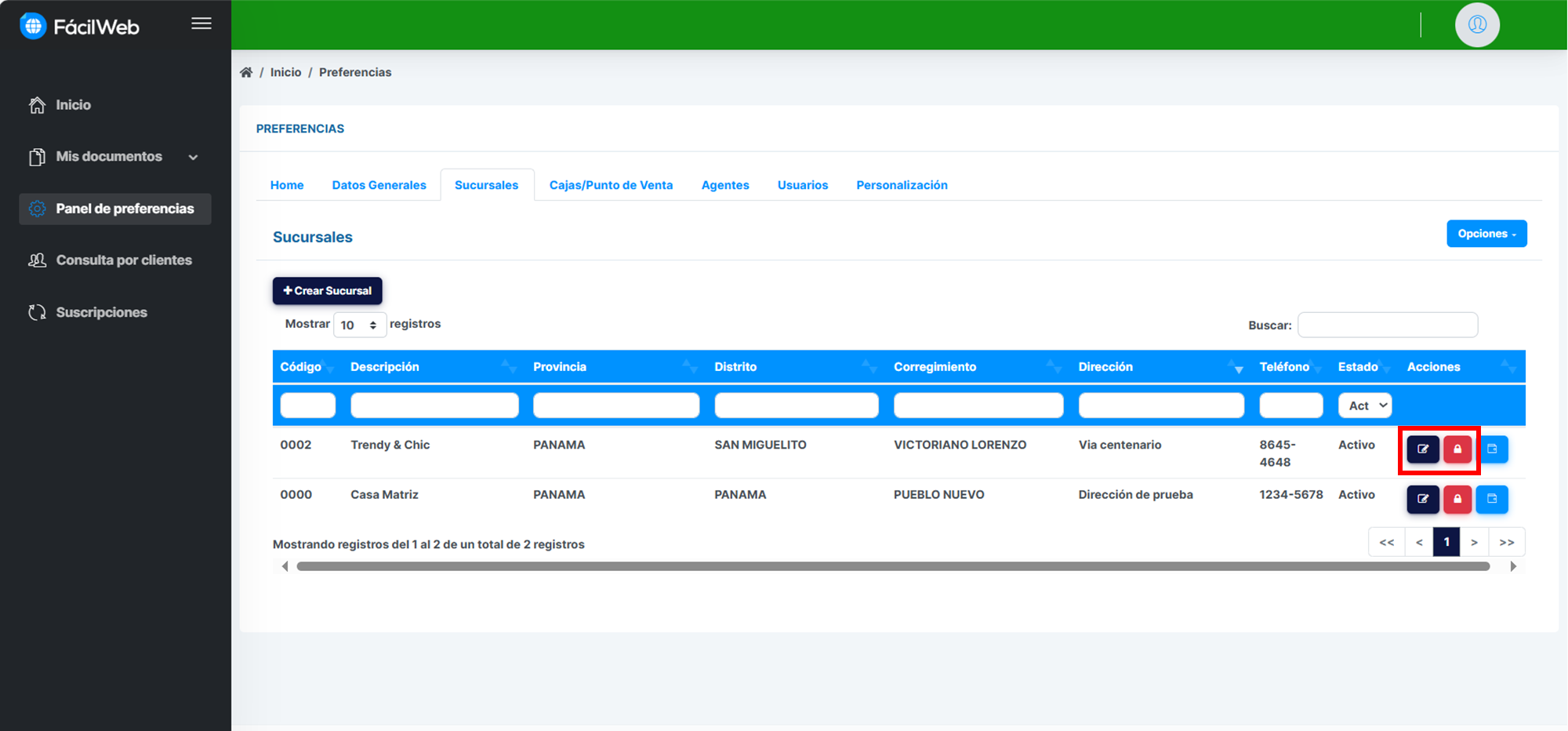Focus the Corregimiento filter field
The image size is (1568, 731).
click(x=978, y=406)
